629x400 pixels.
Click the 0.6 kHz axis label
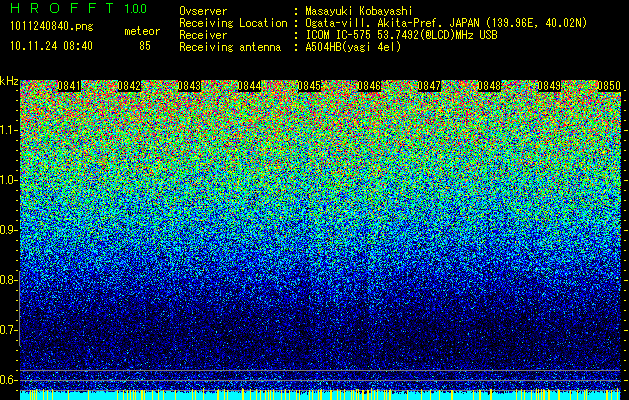pos(9,380)
